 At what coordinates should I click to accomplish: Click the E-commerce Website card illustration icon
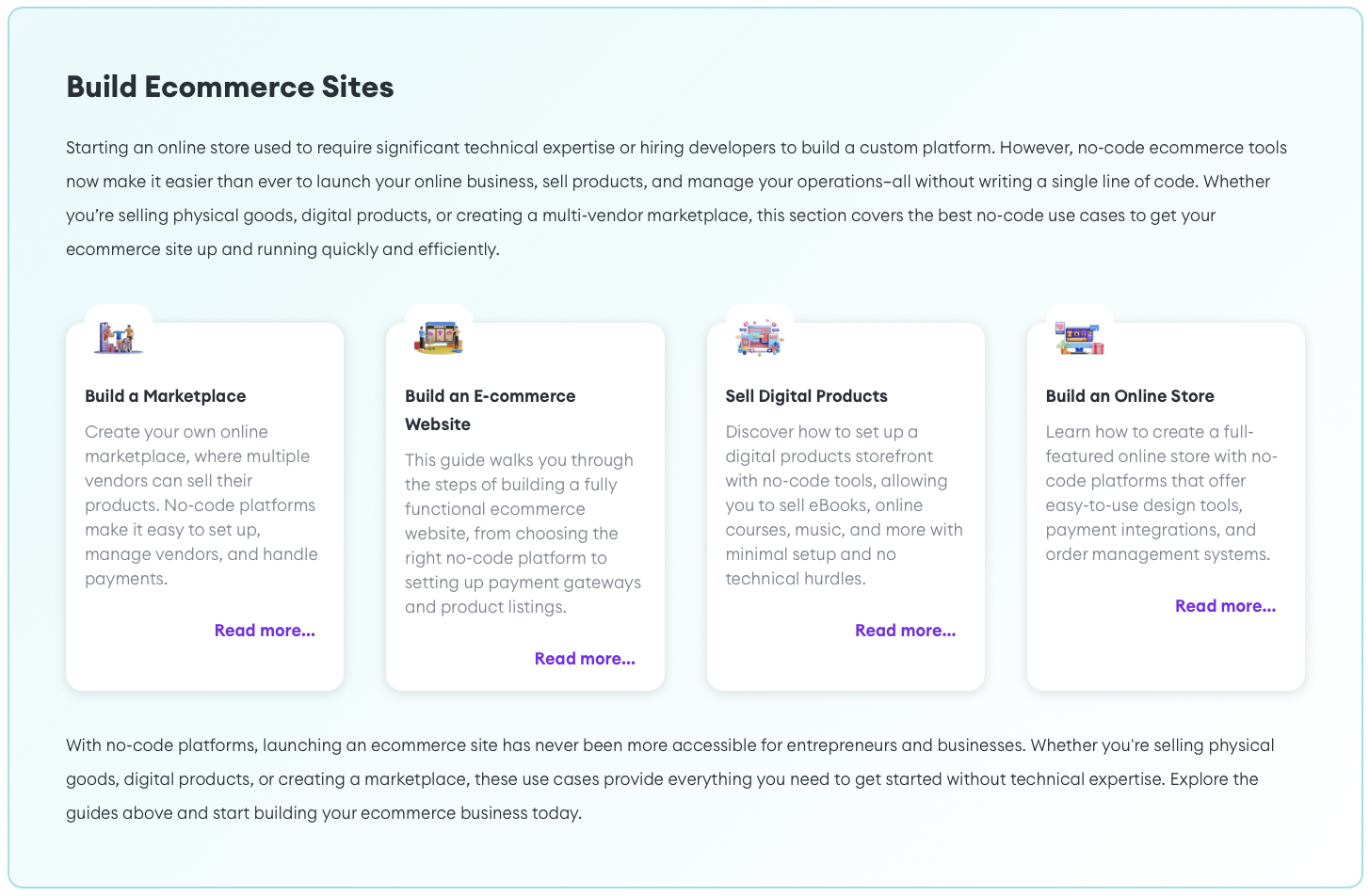coord(439,337)
